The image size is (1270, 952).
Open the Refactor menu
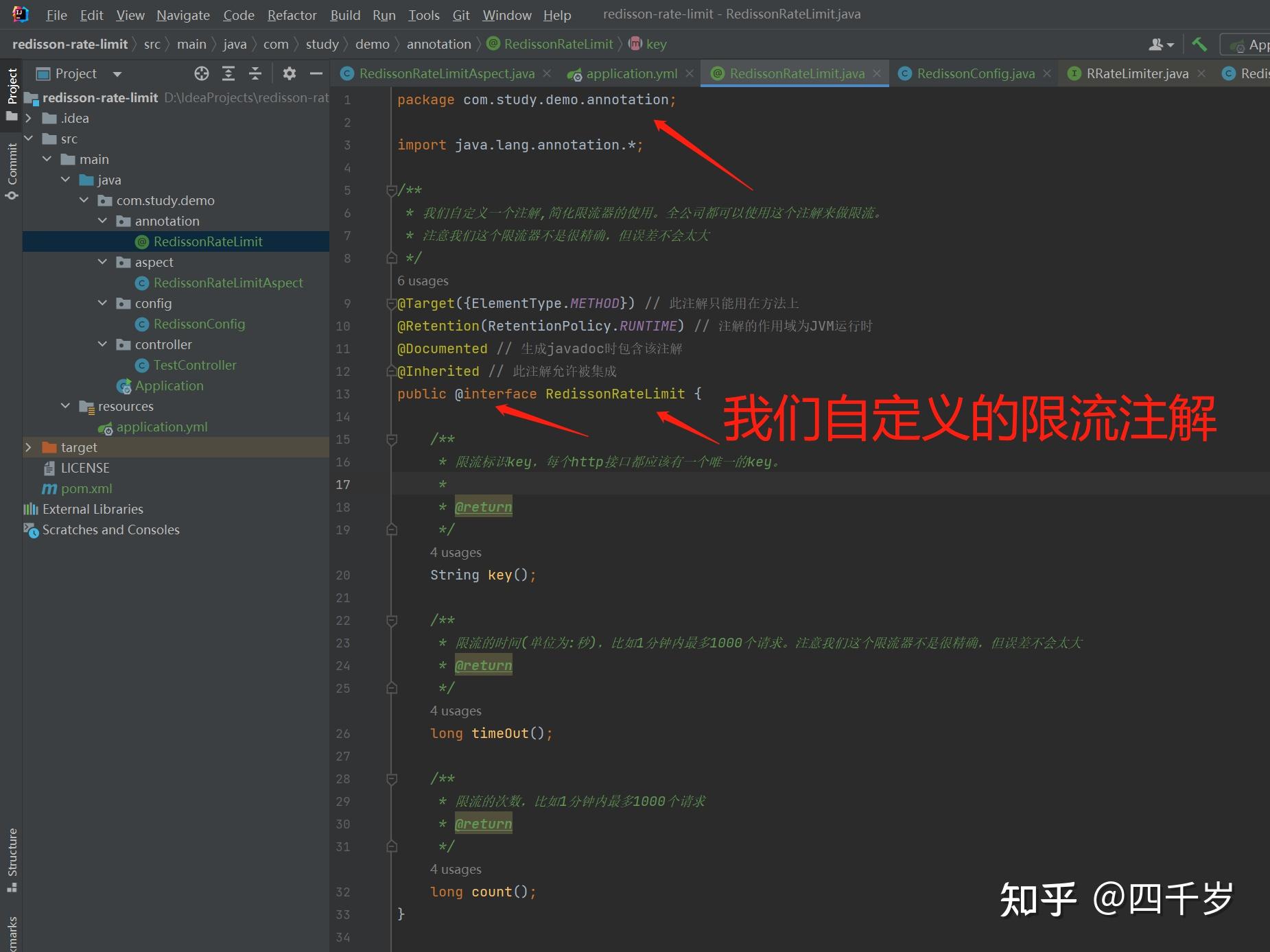[292, 14]
